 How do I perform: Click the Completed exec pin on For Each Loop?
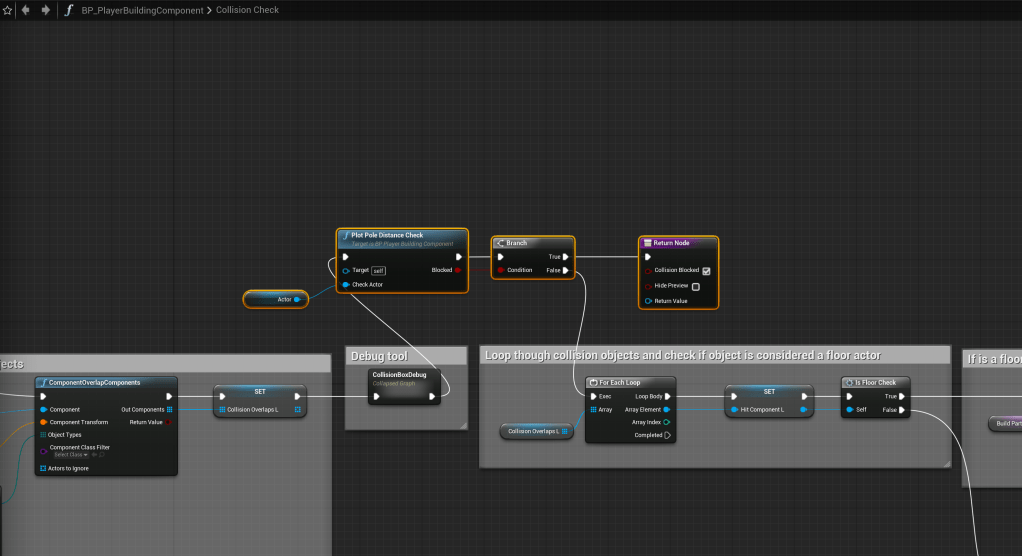(667, 435)
